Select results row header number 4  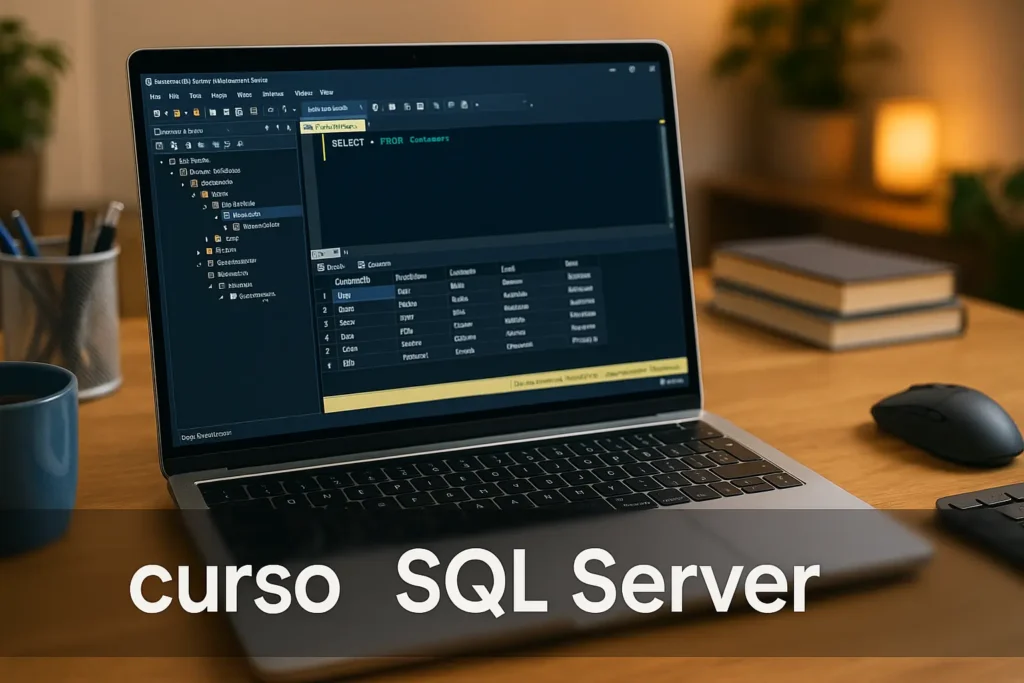pos(327,338)
